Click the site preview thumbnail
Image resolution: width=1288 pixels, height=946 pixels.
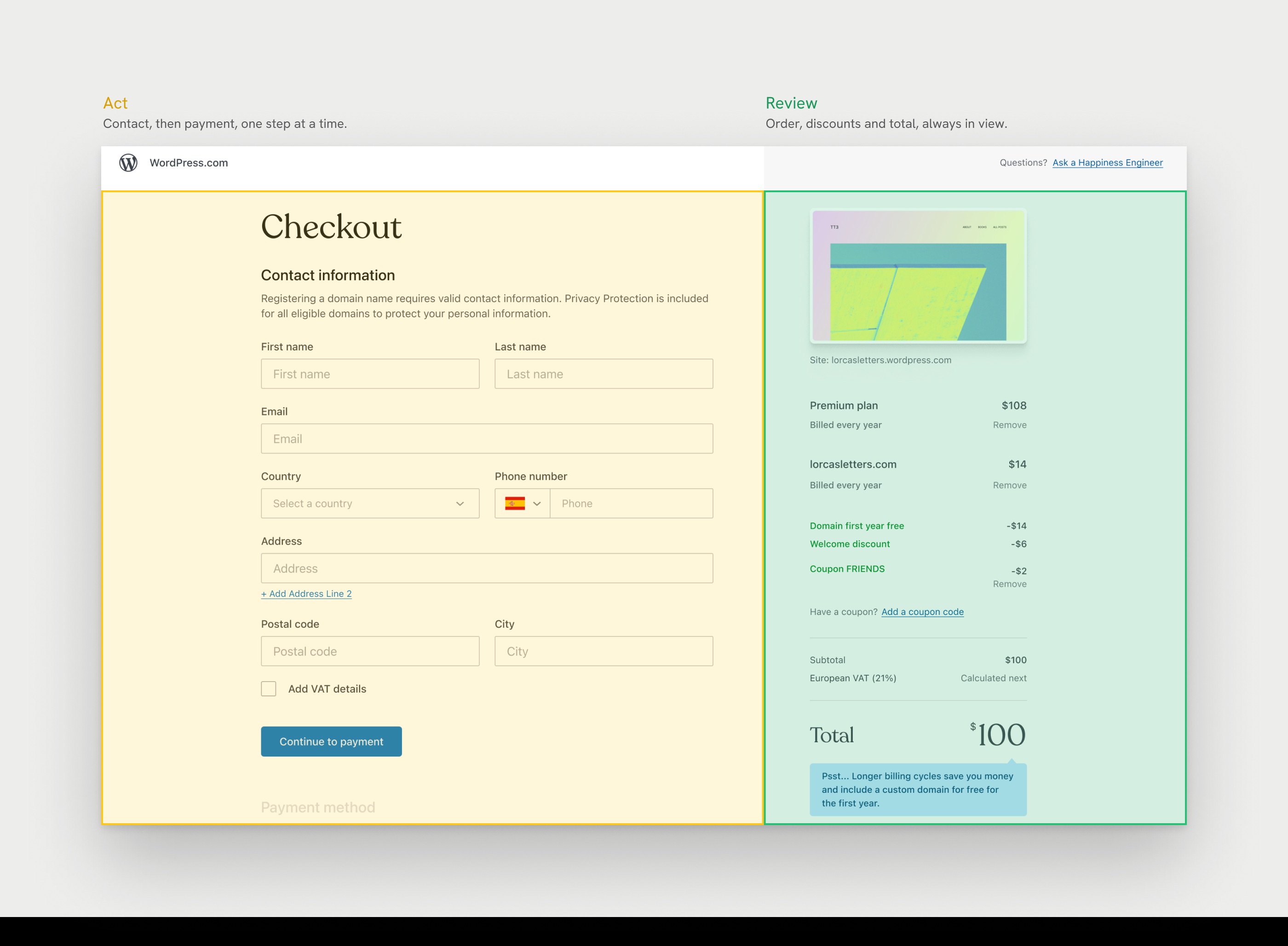[x=918, y=276]
